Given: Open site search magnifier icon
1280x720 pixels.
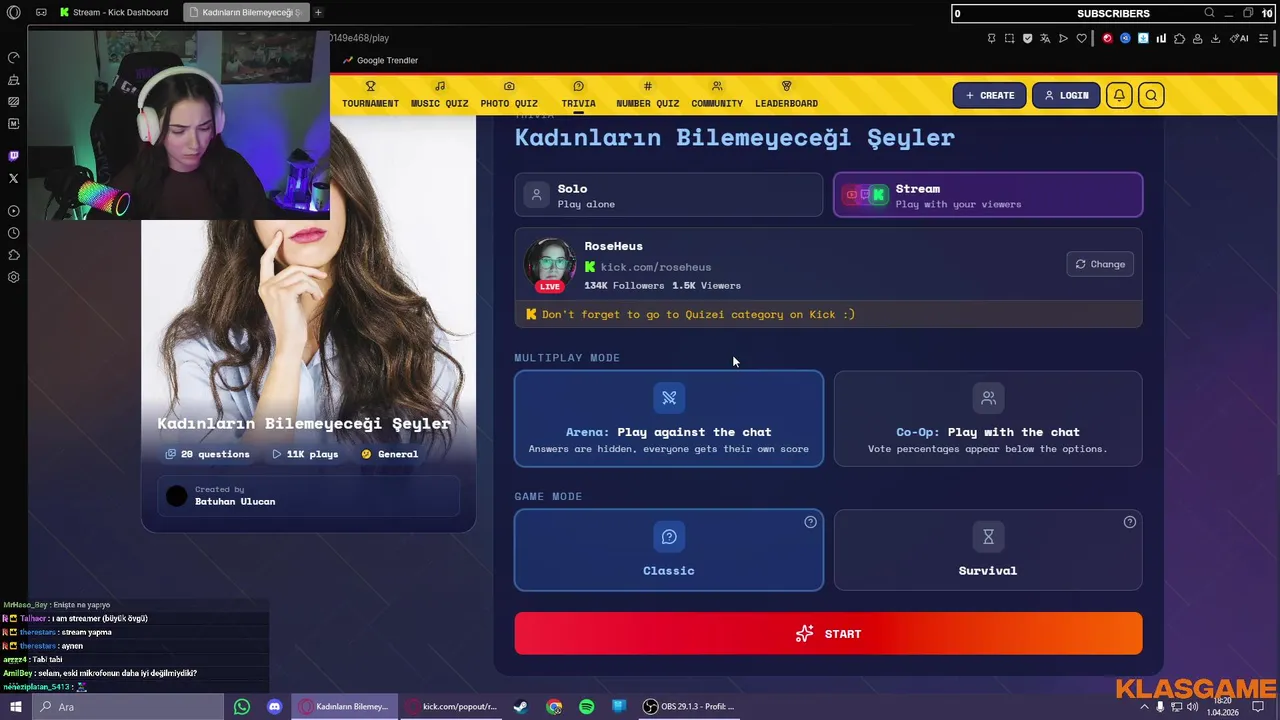Looking at the screenshot, I should pyautogui.click(x=1151, y=95).
